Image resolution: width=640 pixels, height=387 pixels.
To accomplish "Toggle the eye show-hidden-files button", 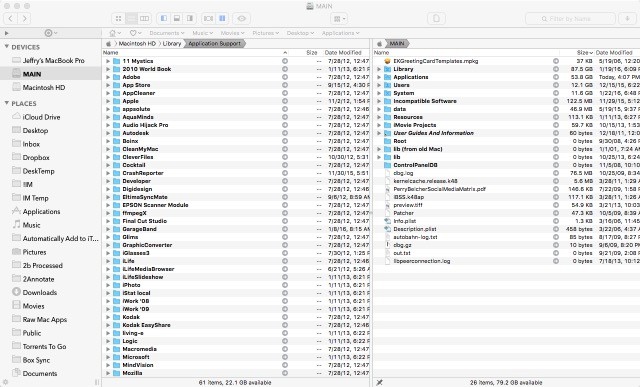I will coord(242,18).
